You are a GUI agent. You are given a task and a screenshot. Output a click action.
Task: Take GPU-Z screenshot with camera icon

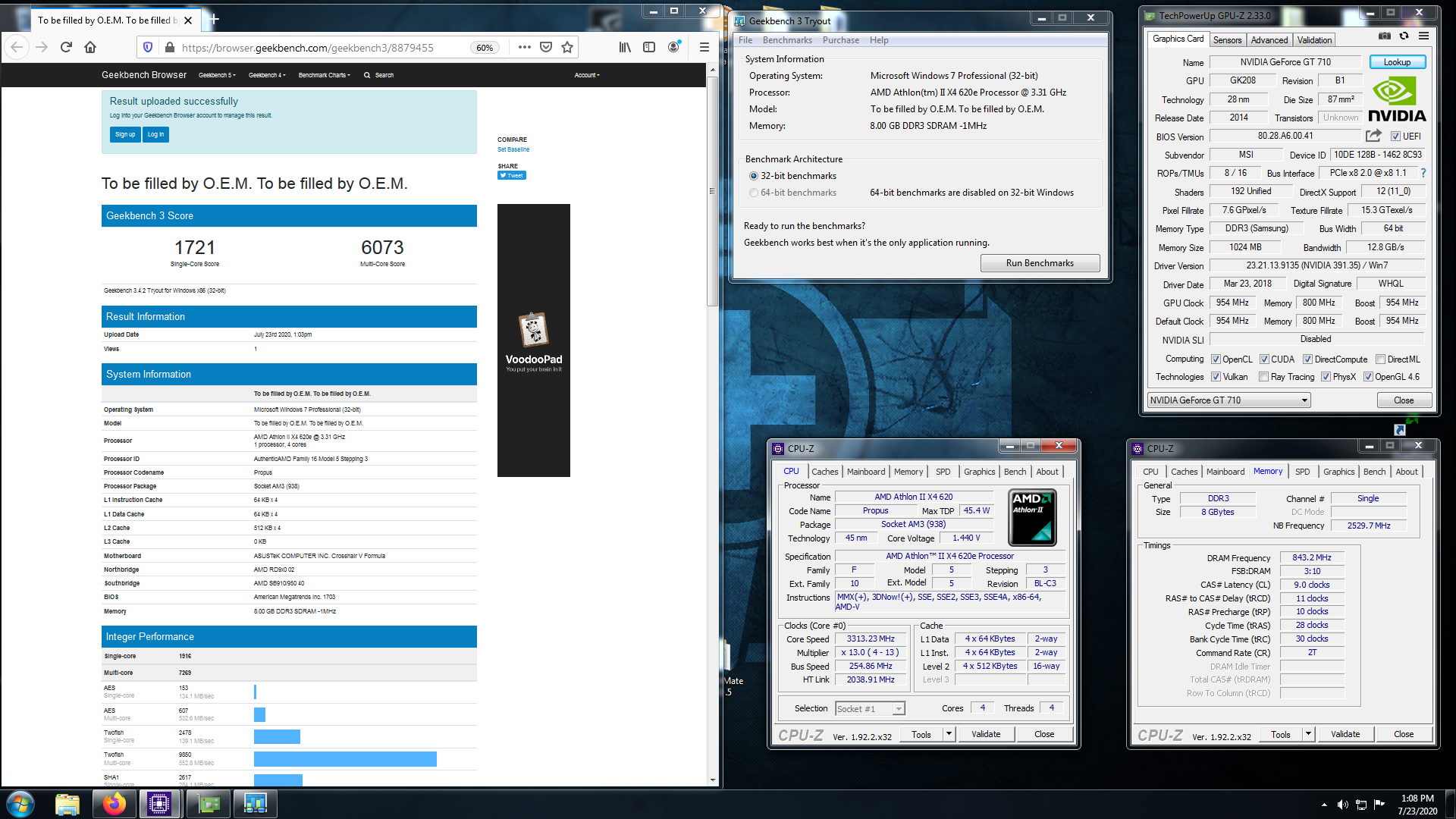click(x=1384, y=36)
